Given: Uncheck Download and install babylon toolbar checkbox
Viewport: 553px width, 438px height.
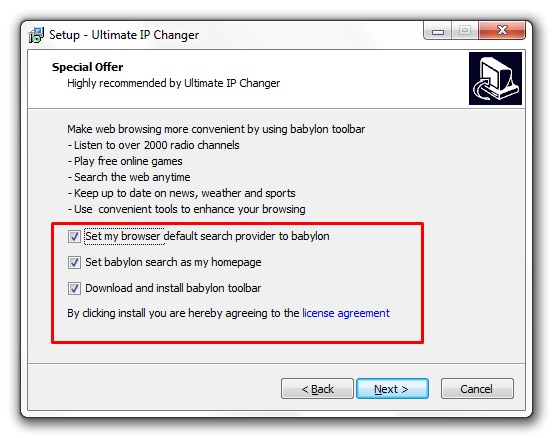Looking at the screenshot, I should point(74,288).
